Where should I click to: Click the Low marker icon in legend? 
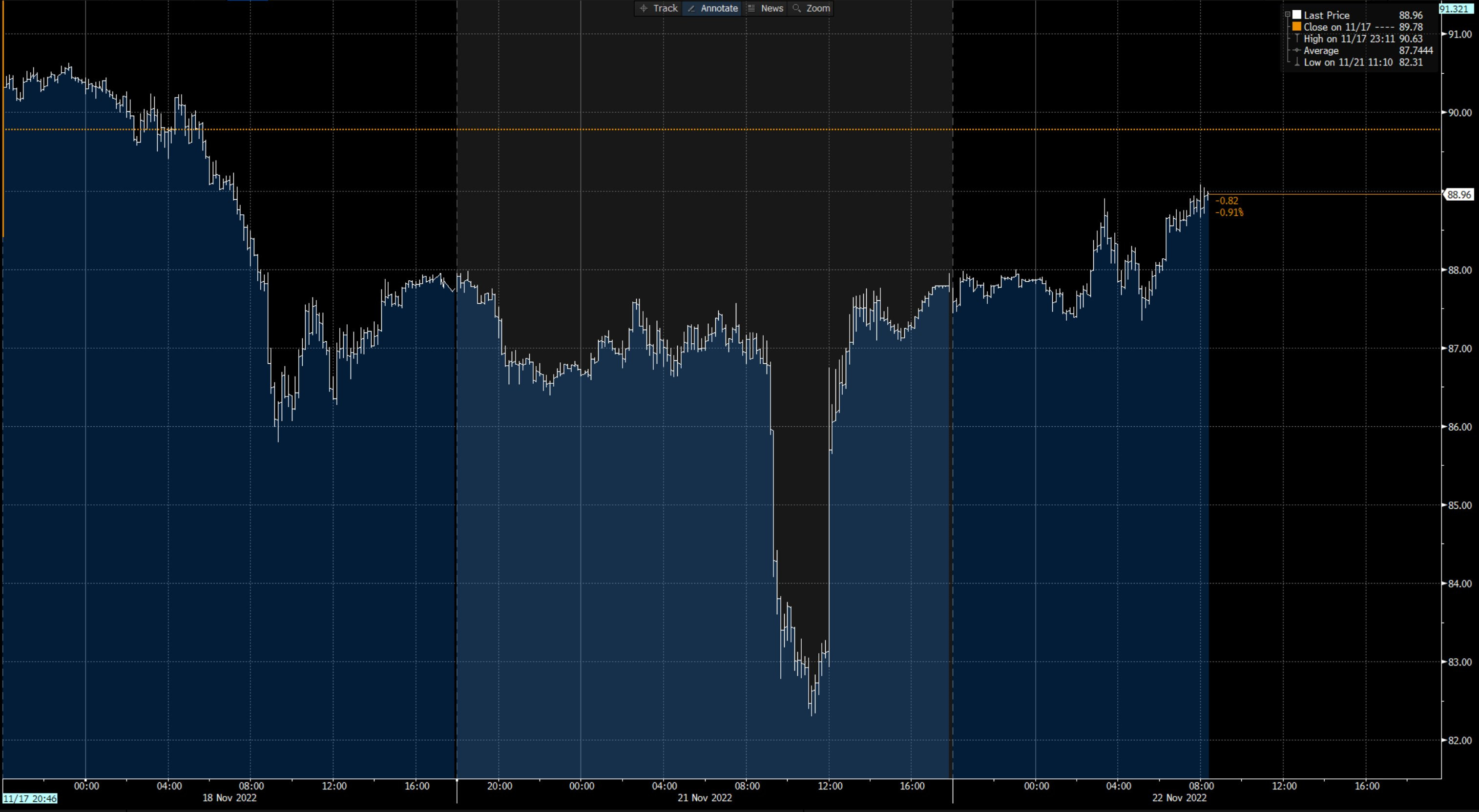point(1296,62)
